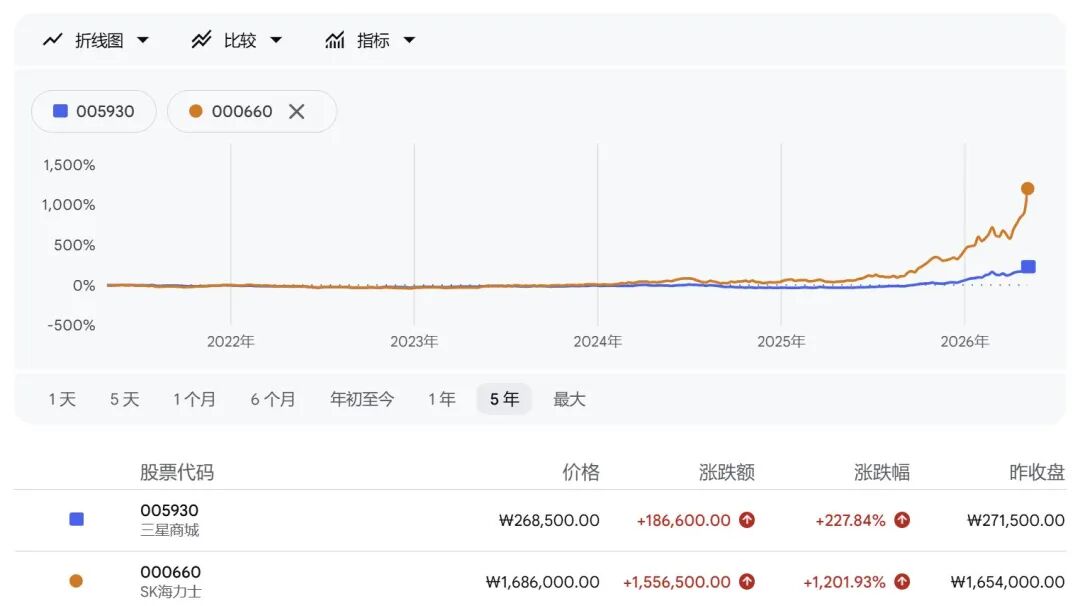The width and height of the screenshot is (1080, 606).
Task: Open the 005930 stock code link
Action: tap(169, 510)
